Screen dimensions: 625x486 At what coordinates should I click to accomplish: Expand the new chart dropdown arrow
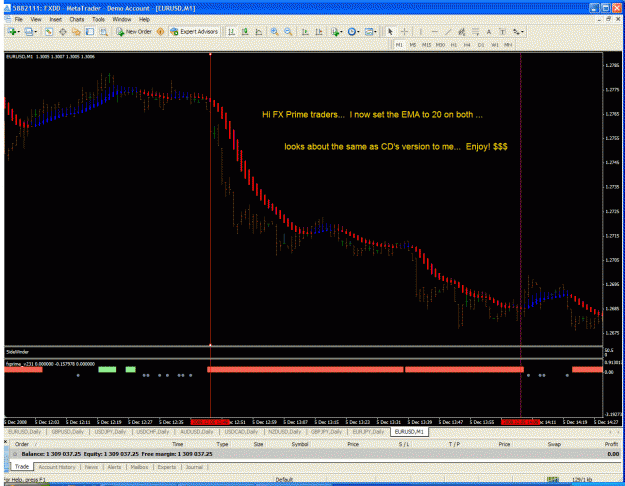19,32
